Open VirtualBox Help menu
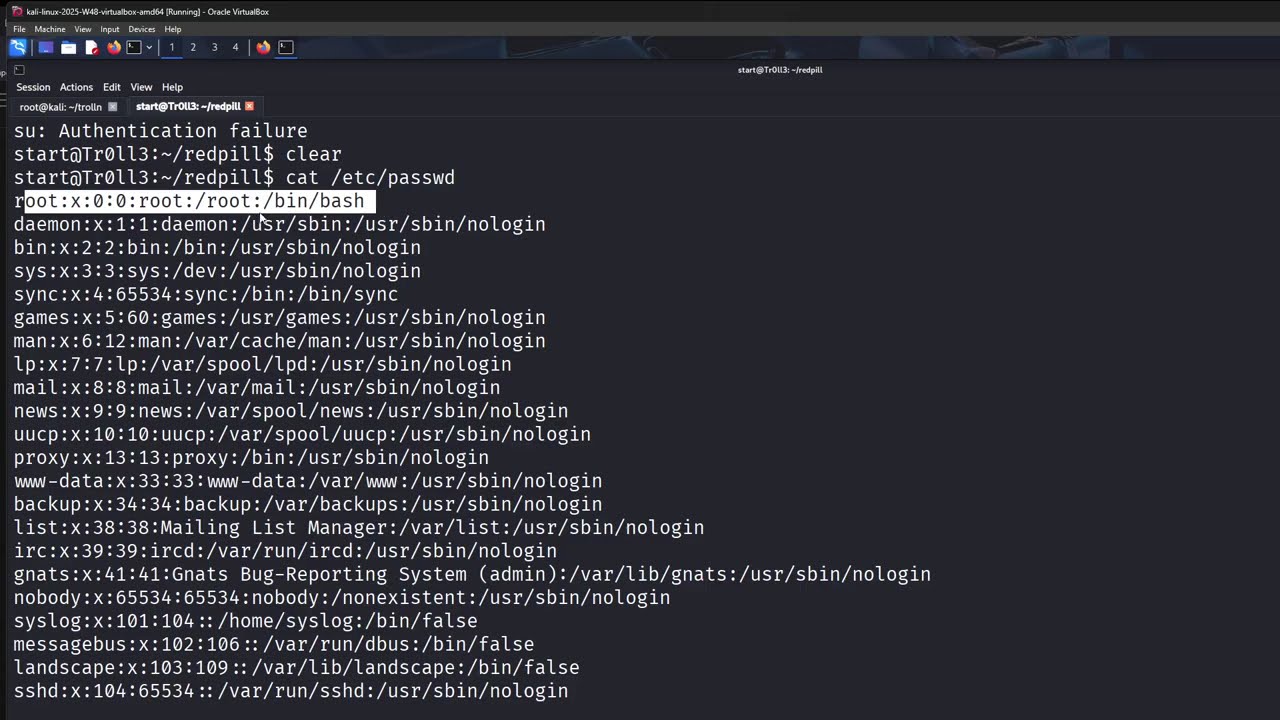Screen dimensions: 1280x720 [173, 29]
